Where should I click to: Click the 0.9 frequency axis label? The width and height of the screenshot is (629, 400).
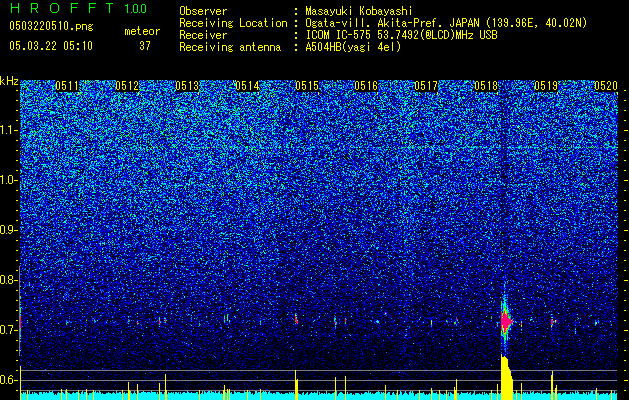(x=9, y=230)
